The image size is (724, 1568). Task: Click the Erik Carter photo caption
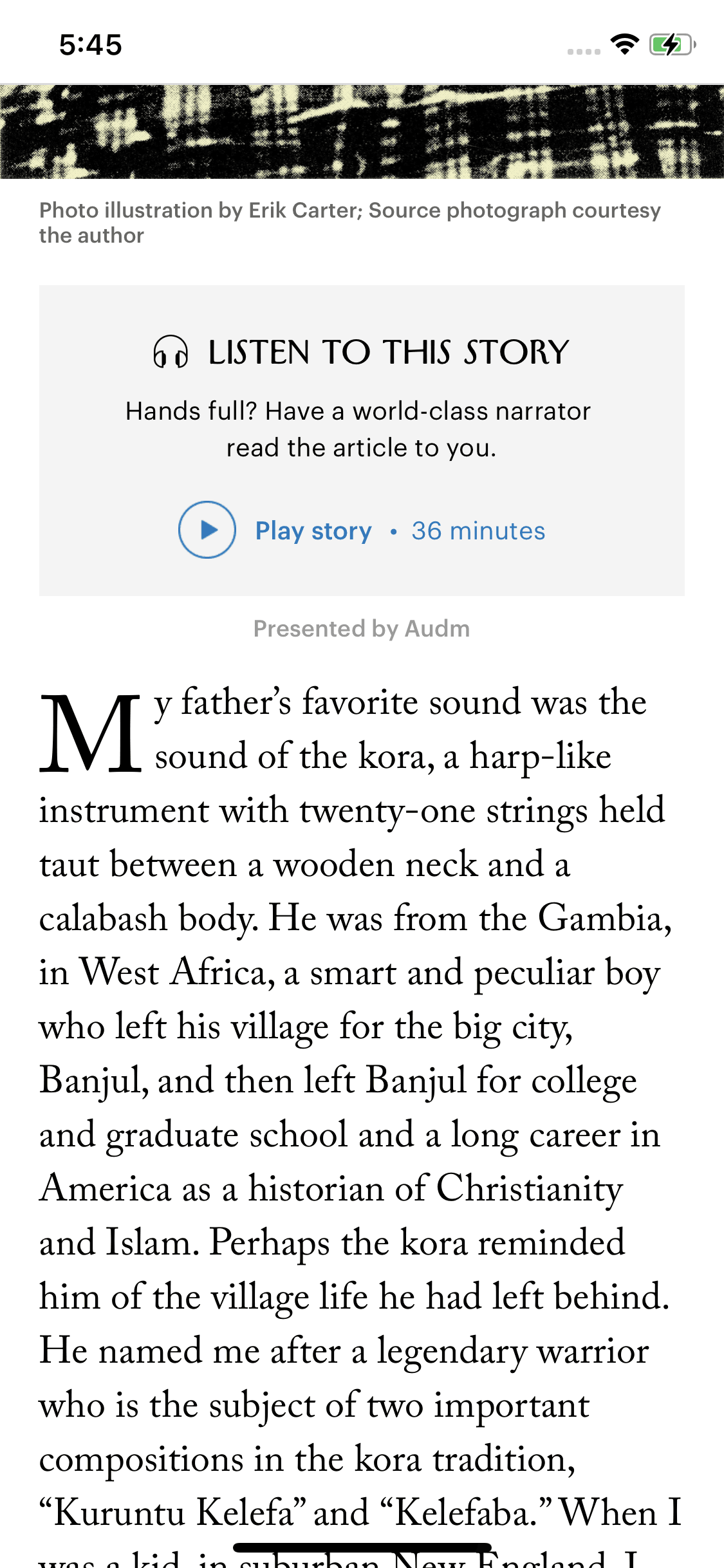349,222
